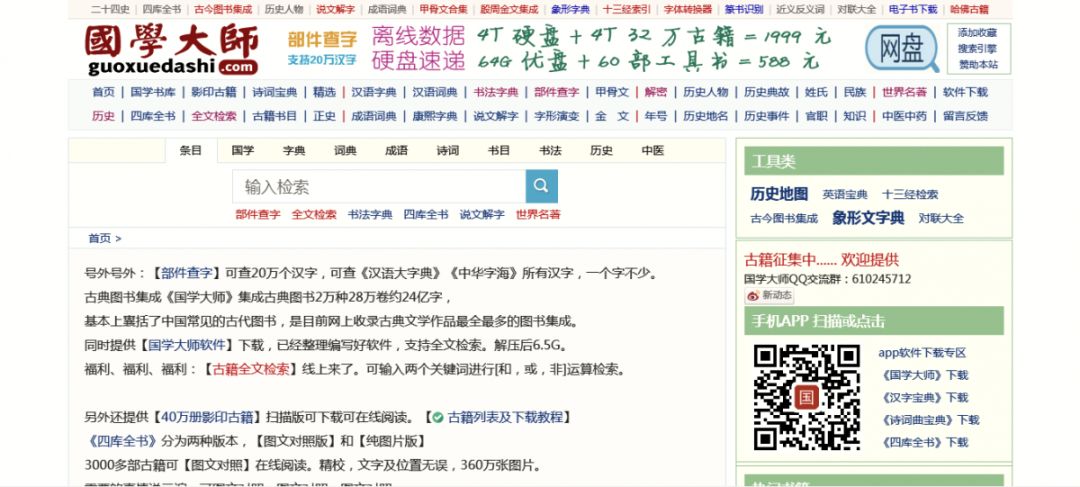Click 40万册影印古籍 link in the article

tap(209, 417)
